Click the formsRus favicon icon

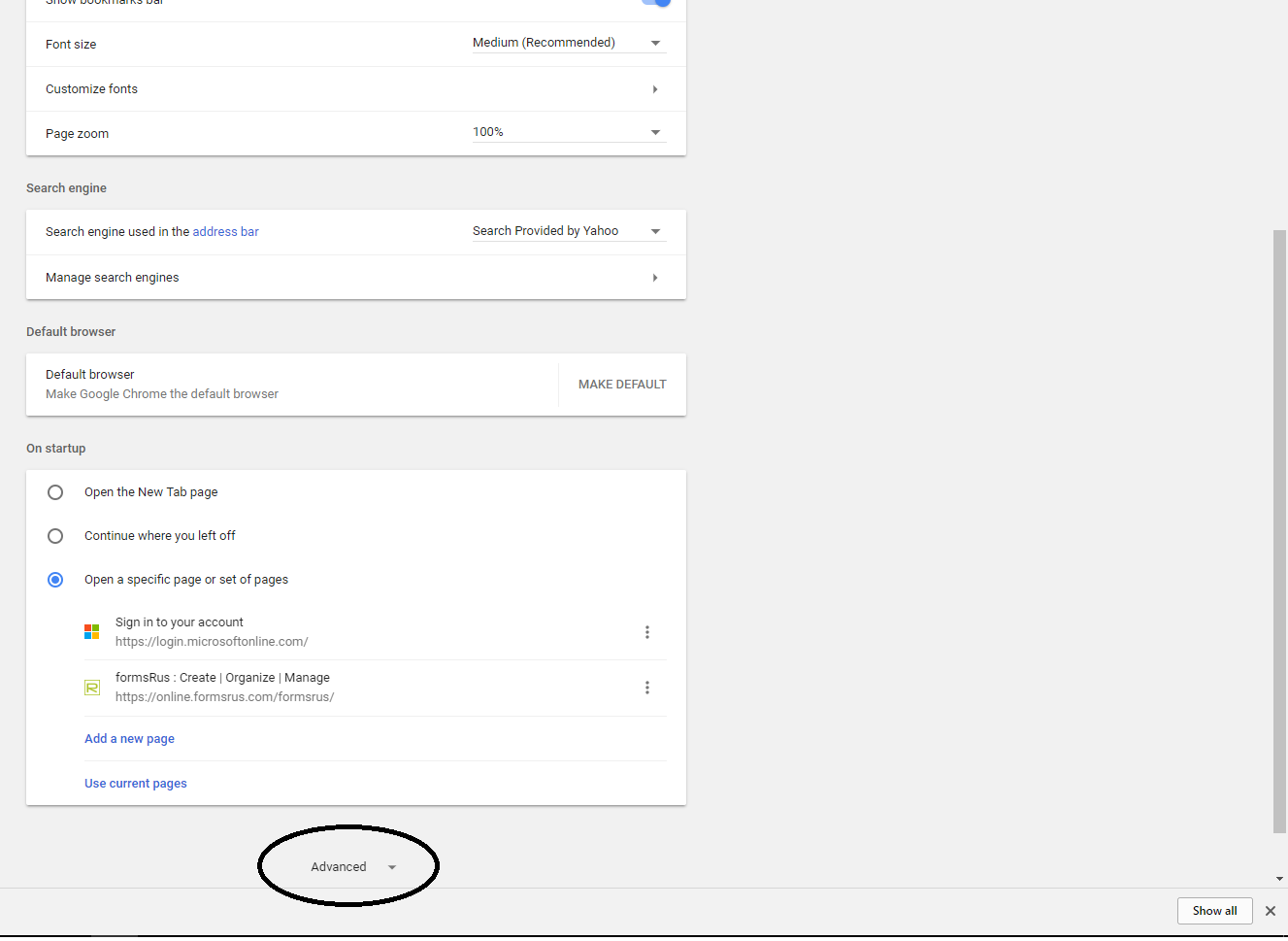point(92,688)
